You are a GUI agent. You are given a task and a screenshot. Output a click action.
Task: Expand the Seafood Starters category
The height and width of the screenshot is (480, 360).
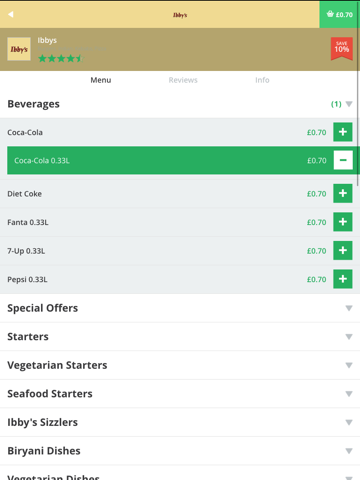[x=180, y=394]
